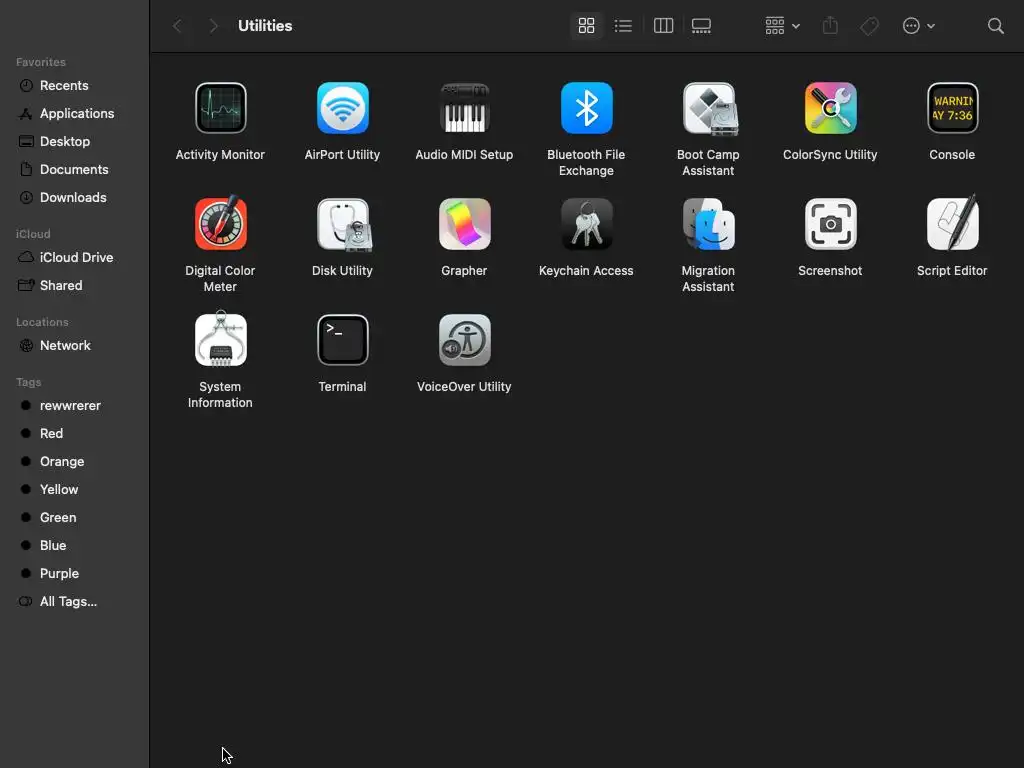Switch to icon view
This screenshot has height=768, width=1024.
586,26
